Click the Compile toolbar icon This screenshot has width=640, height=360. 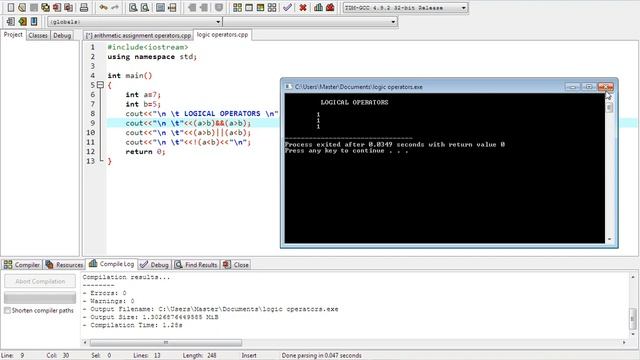tap(237, 7)
